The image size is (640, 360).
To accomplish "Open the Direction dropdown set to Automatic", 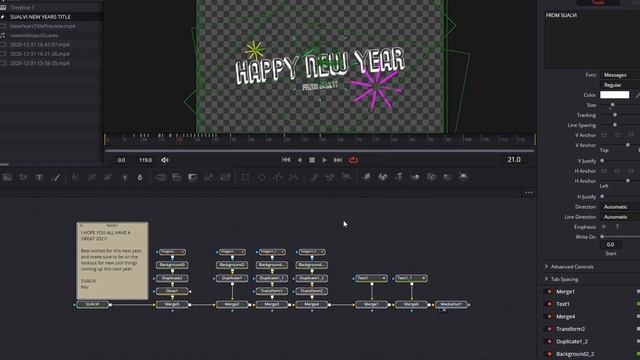I will tap(620, 207).
